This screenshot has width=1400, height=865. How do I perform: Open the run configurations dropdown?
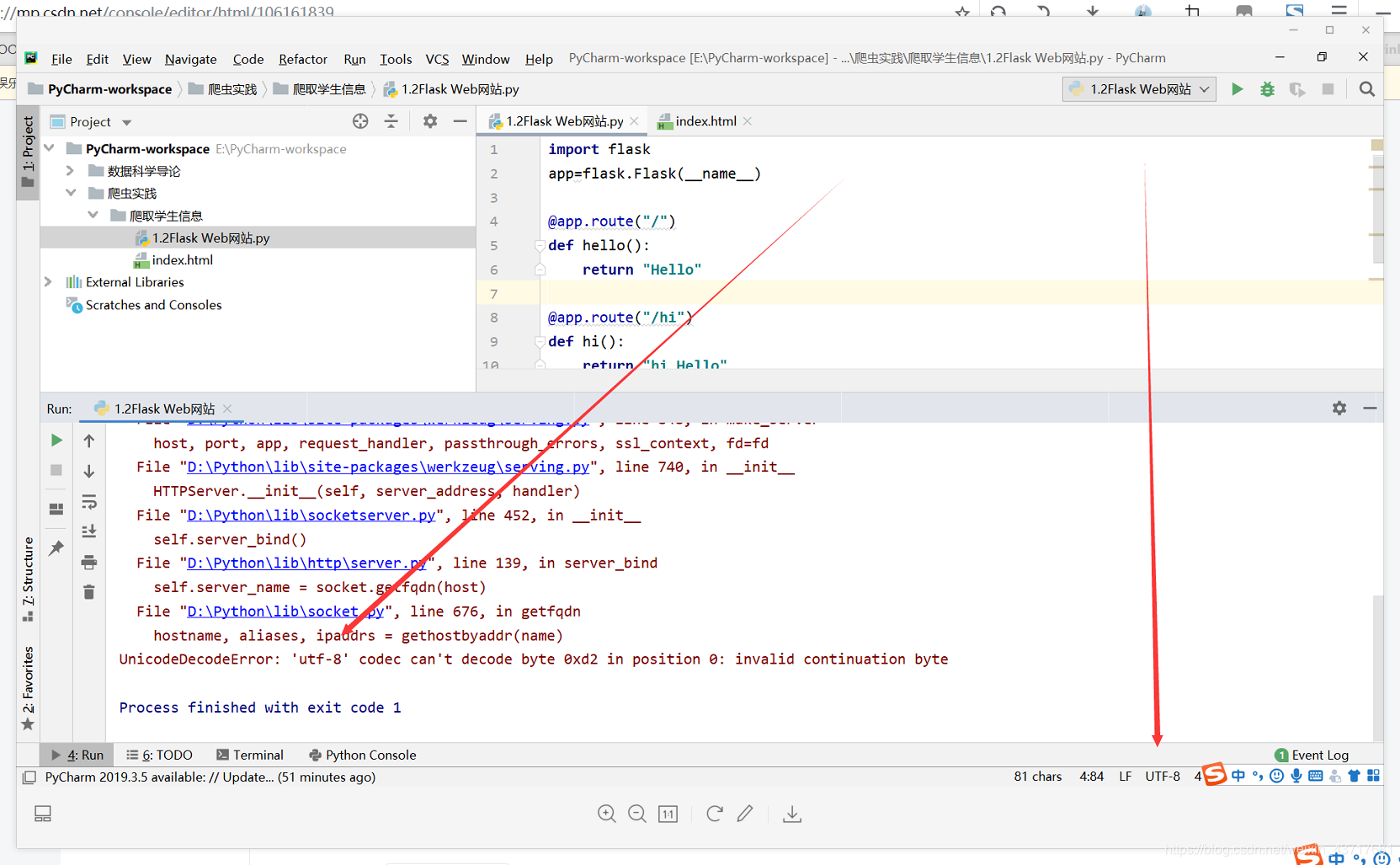coord(1138,88)
